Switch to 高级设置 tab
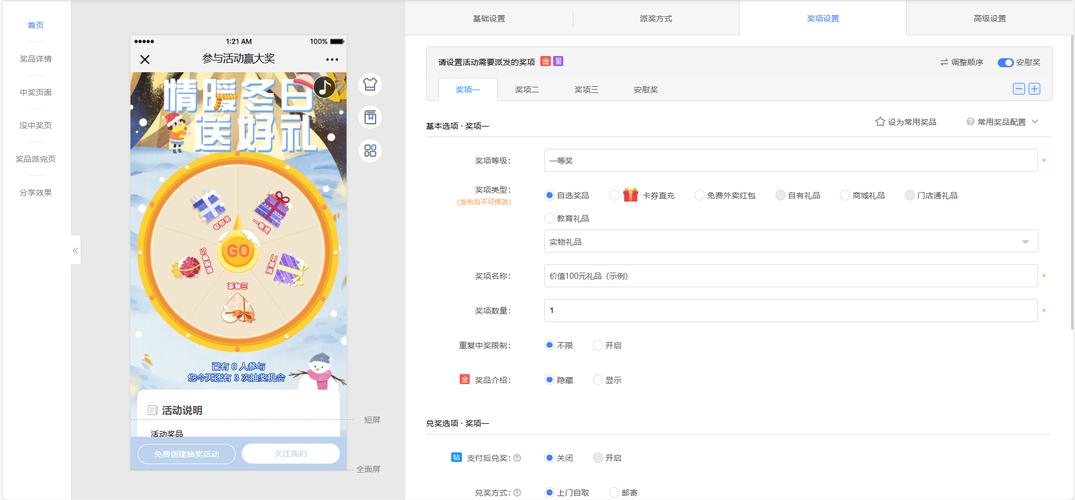 coord(990,19)
